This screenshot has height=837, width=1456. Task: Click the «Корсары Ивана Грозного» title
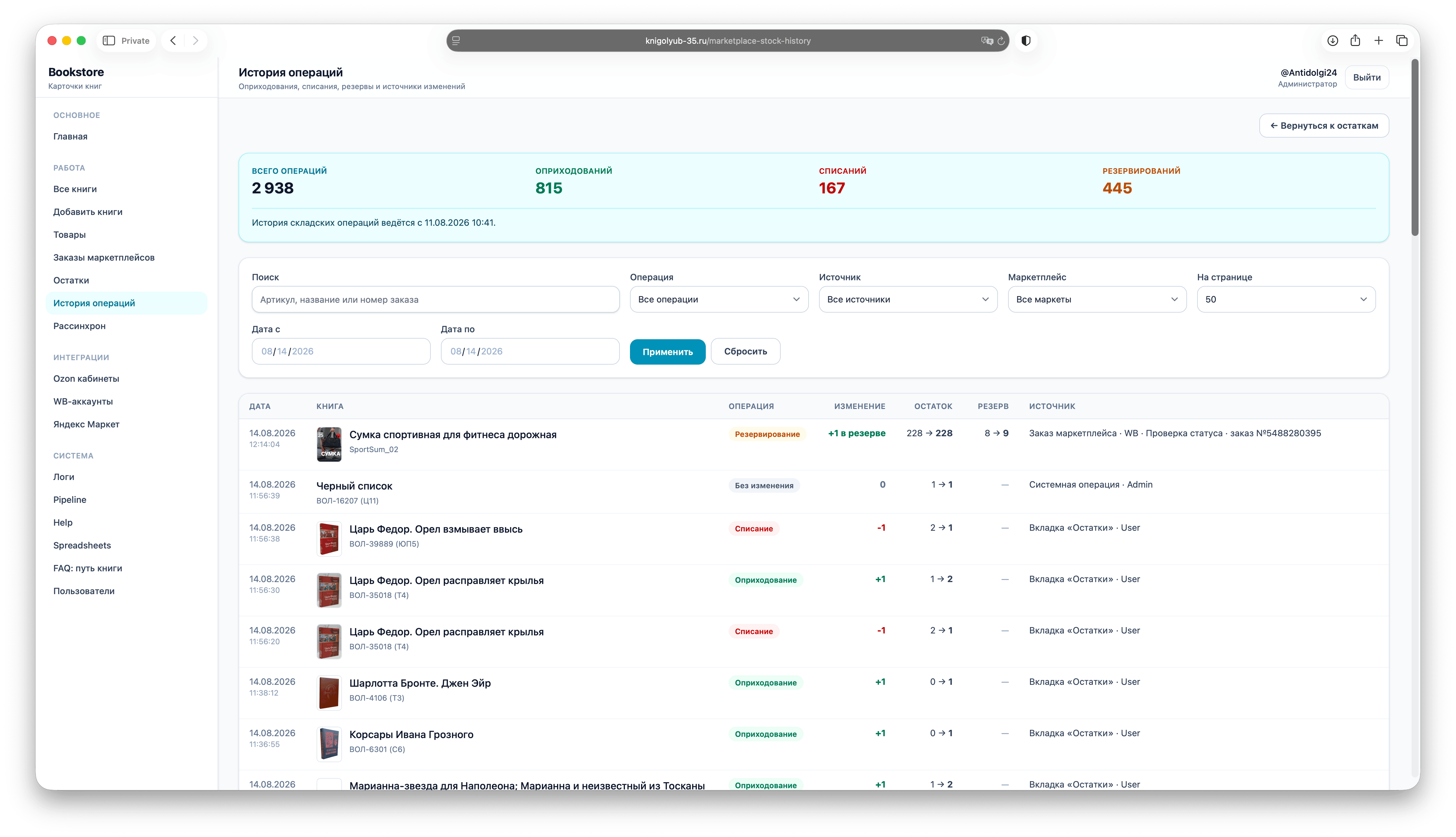(x=411, y=734)
